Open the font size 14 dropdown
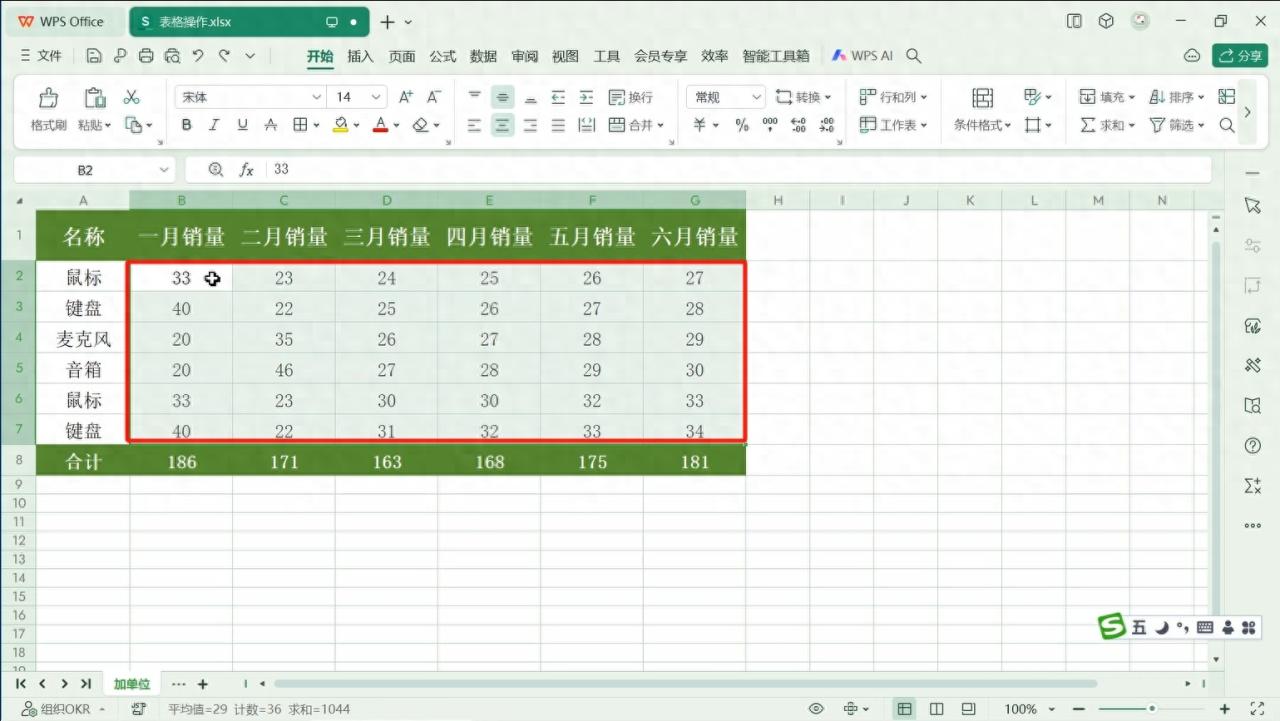The width and height of the screenshot is (1280, 721). tap(376, 97)
